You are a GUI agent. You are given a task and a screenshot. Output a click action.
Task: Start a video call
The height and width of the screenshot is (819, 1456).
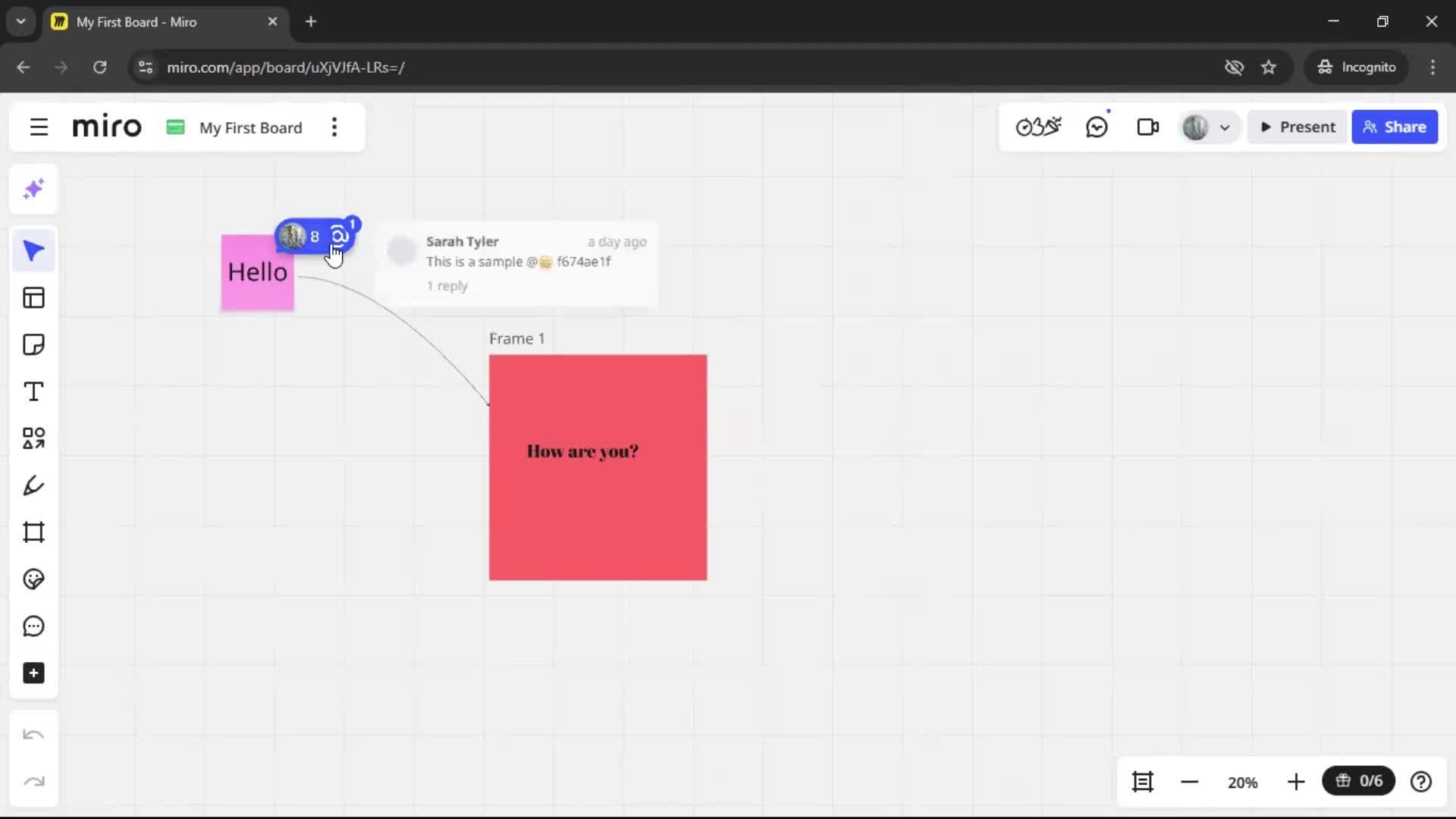(x=1147, y=127)
